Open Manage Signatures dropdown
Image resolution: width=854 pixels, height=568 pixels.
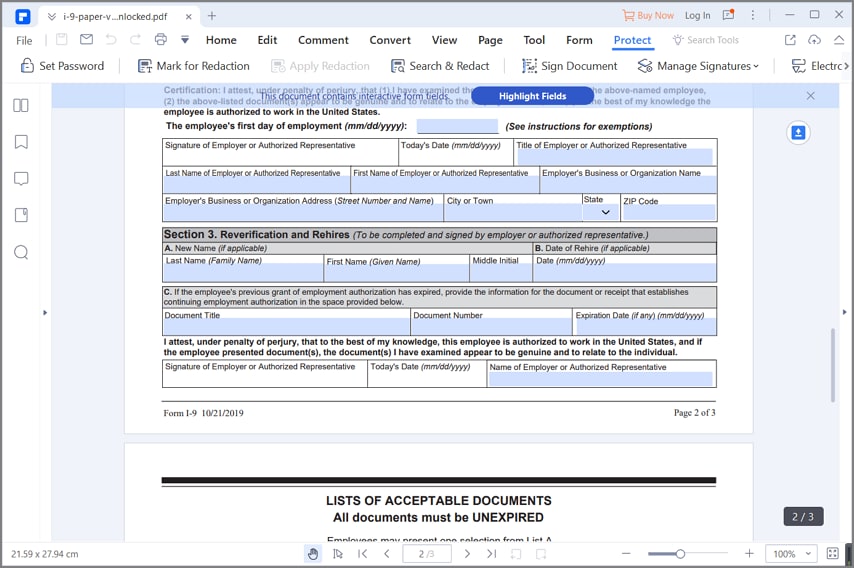point(698,66)
